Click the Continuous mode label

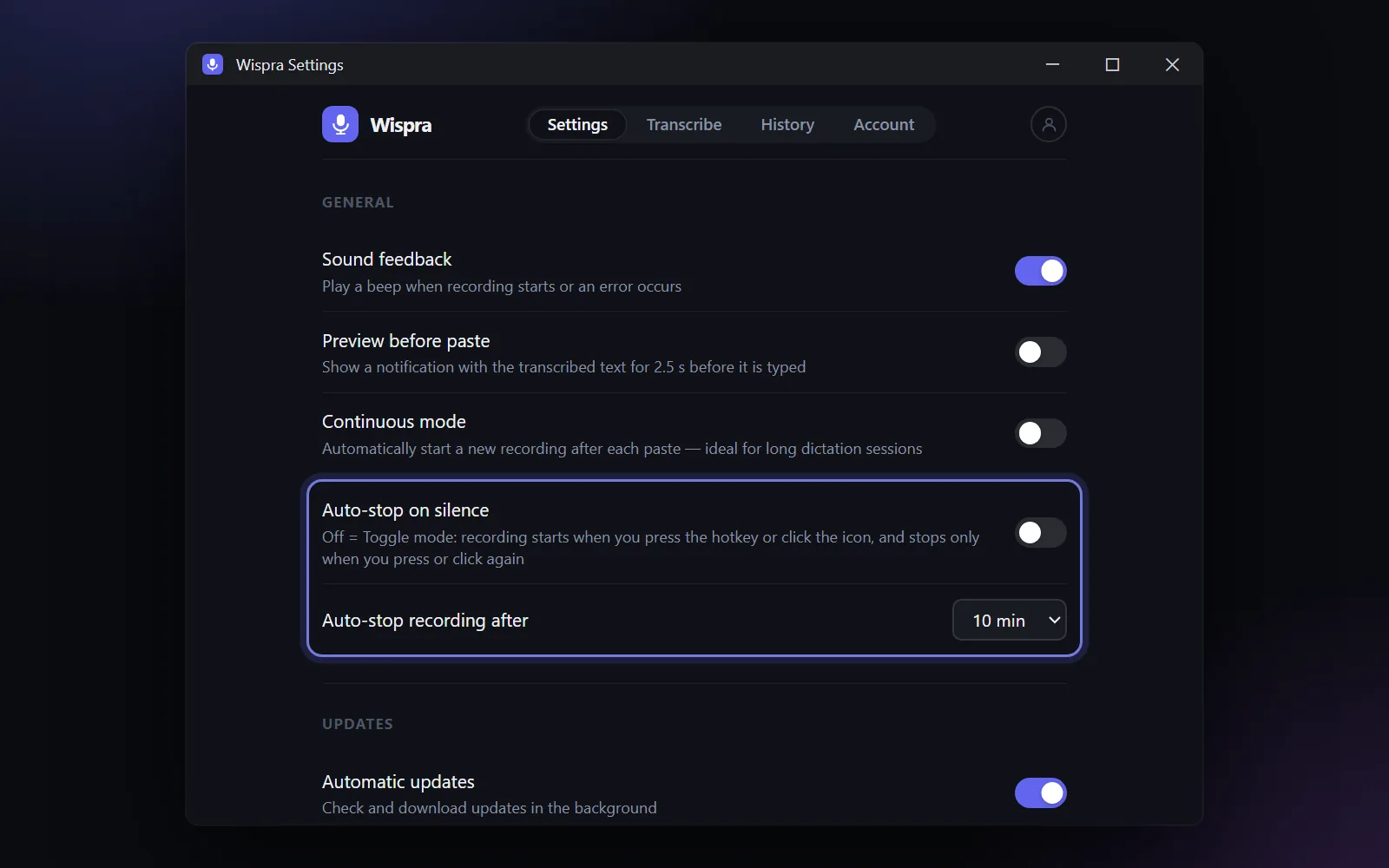[x=394, y=422]
